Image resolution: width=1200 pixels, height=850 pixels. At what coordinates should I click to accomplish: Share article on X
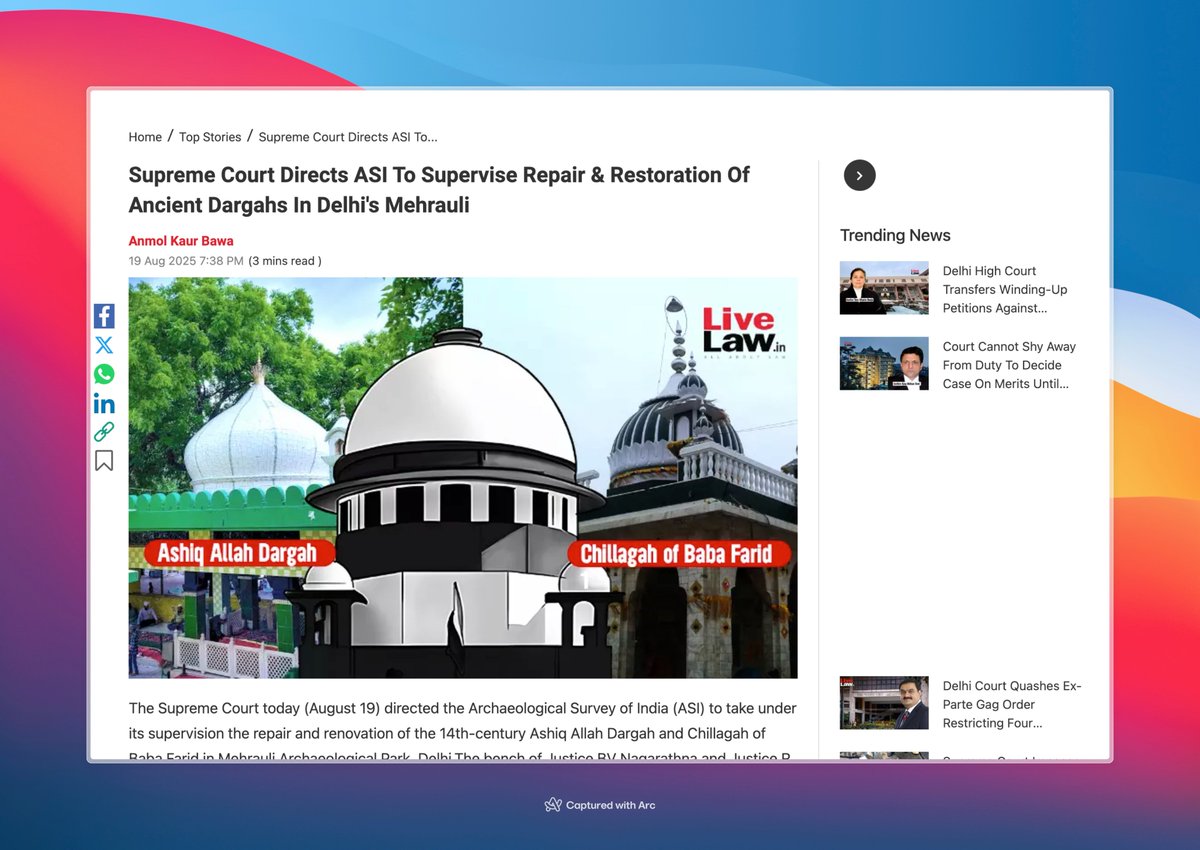(104, 345)
